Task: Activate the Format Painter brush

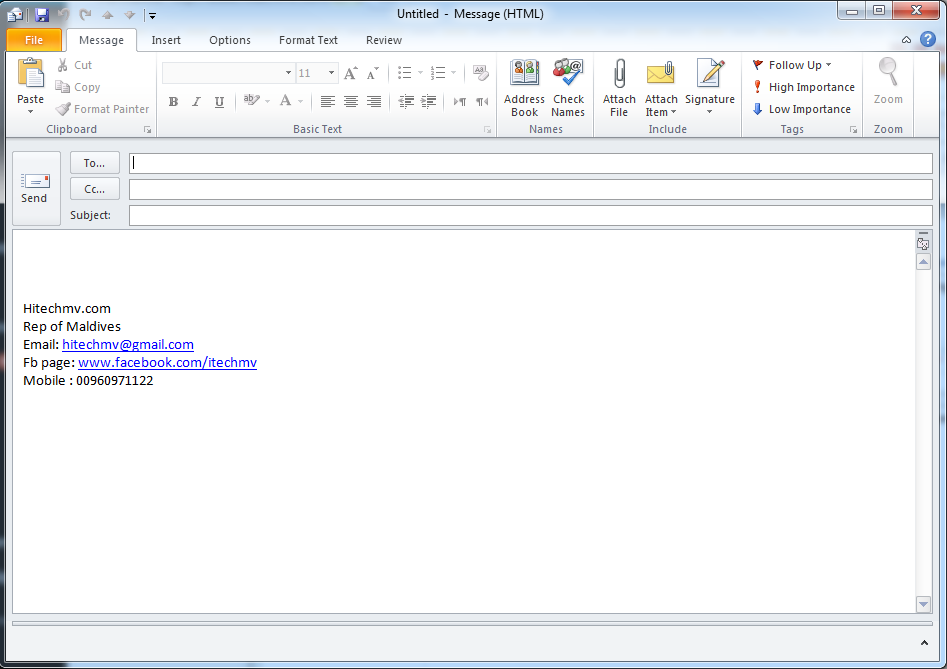Action: click(x=102, y=109)
